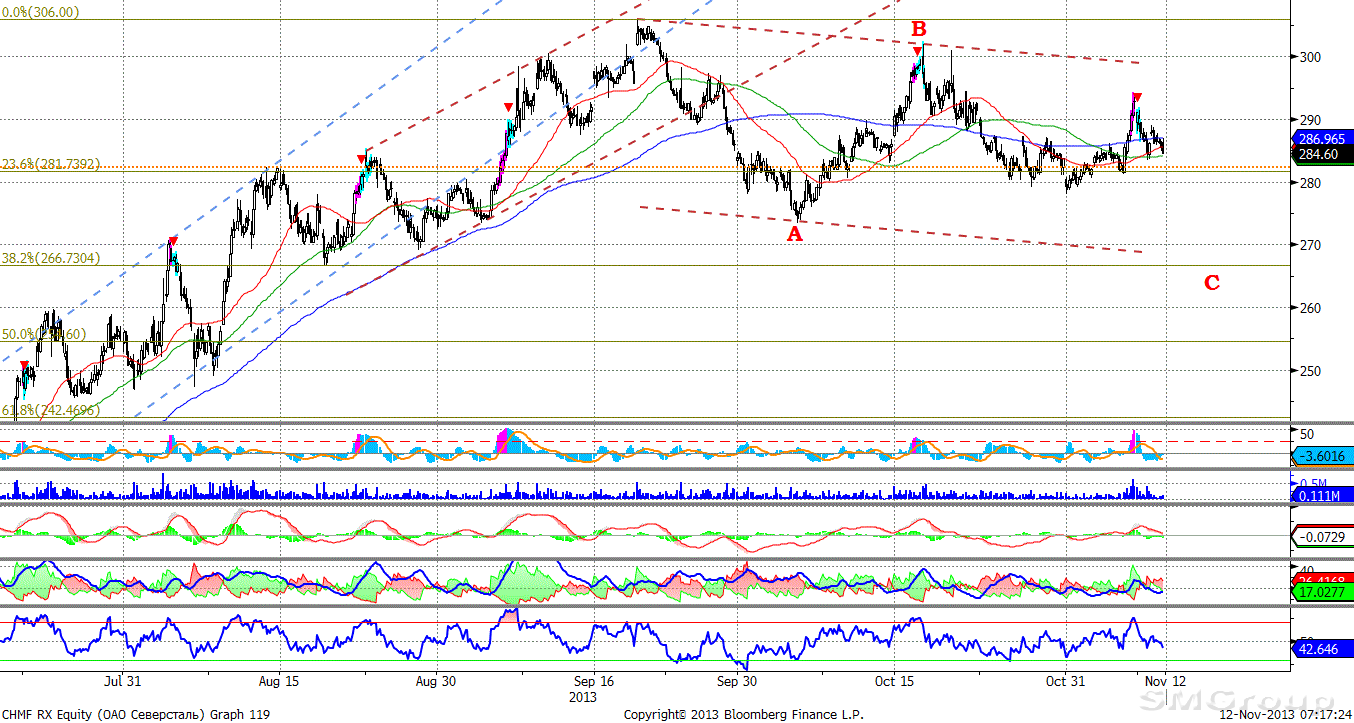Click the red triangle marker at chart's far left

click(25, 366)
